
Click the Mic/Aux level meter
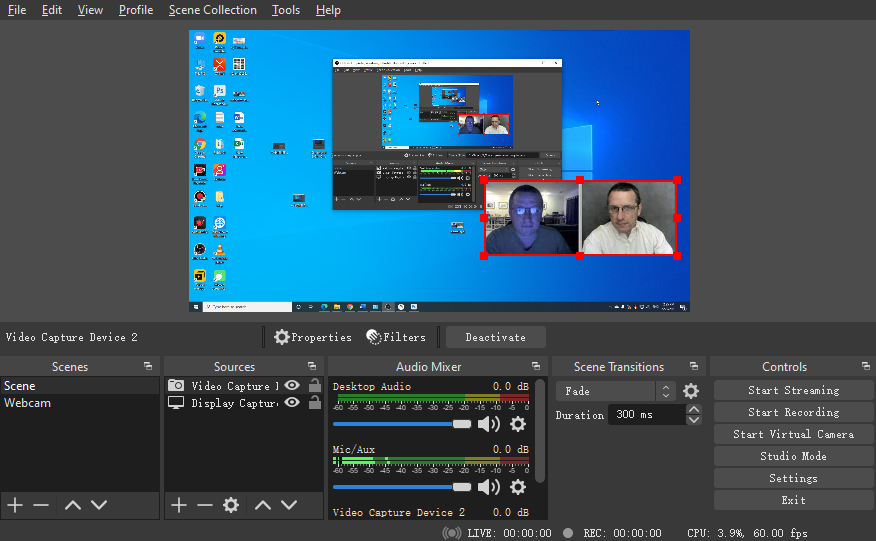431,461
